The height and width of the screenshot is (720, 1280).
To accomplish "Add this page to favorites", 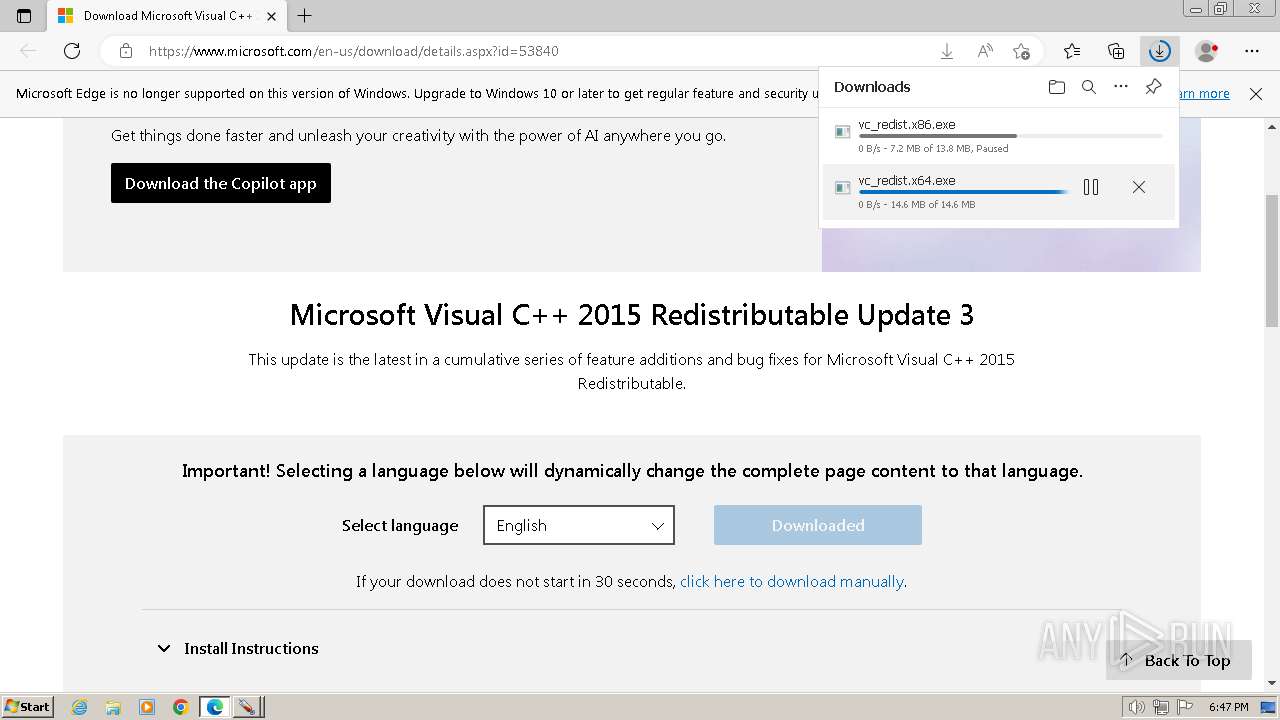I will click(x=1021, y=51).
